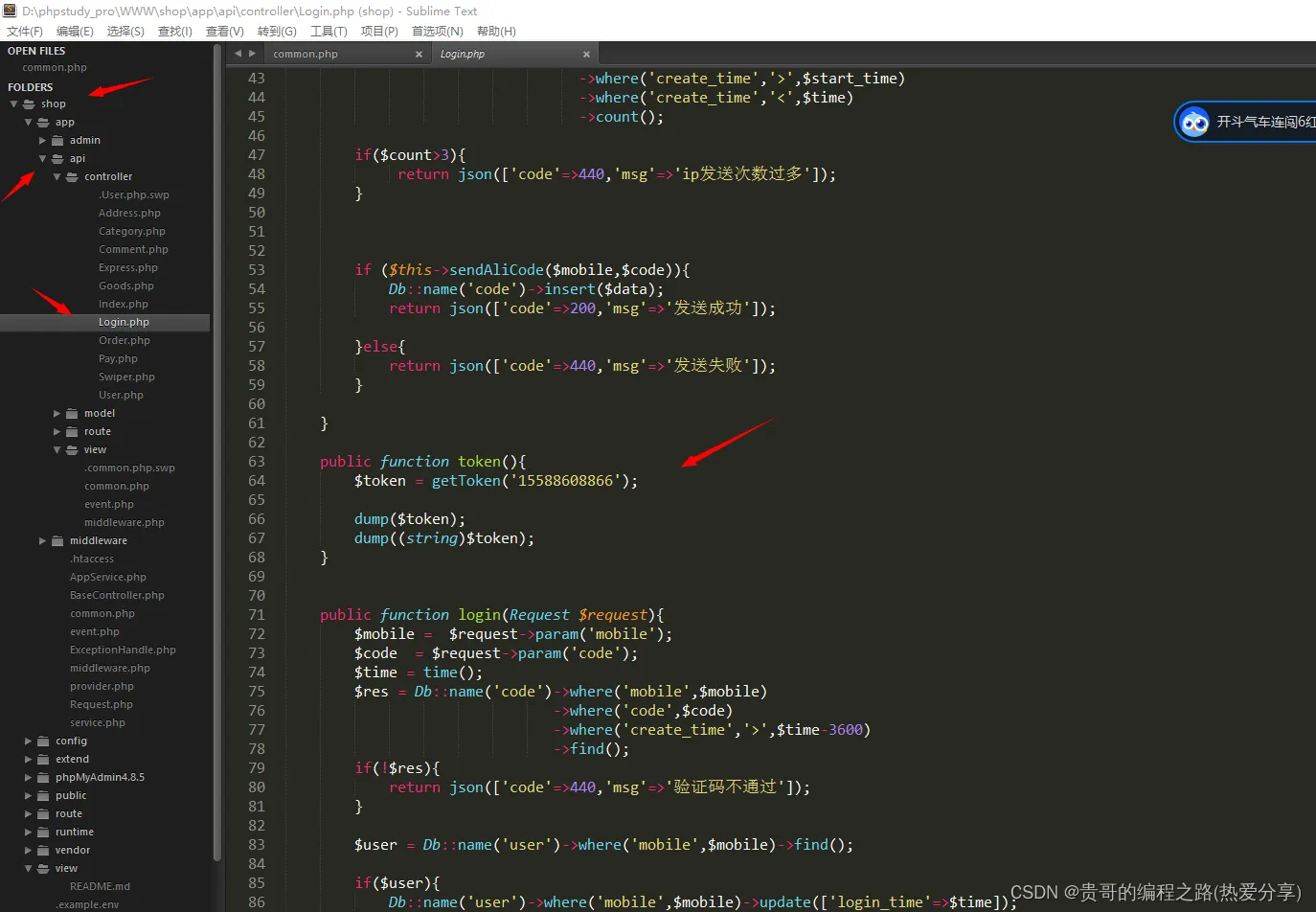This screenshot has width=1316, height=912.
Task: Open Category.php in the sidebar
Action: coord(132,231)
